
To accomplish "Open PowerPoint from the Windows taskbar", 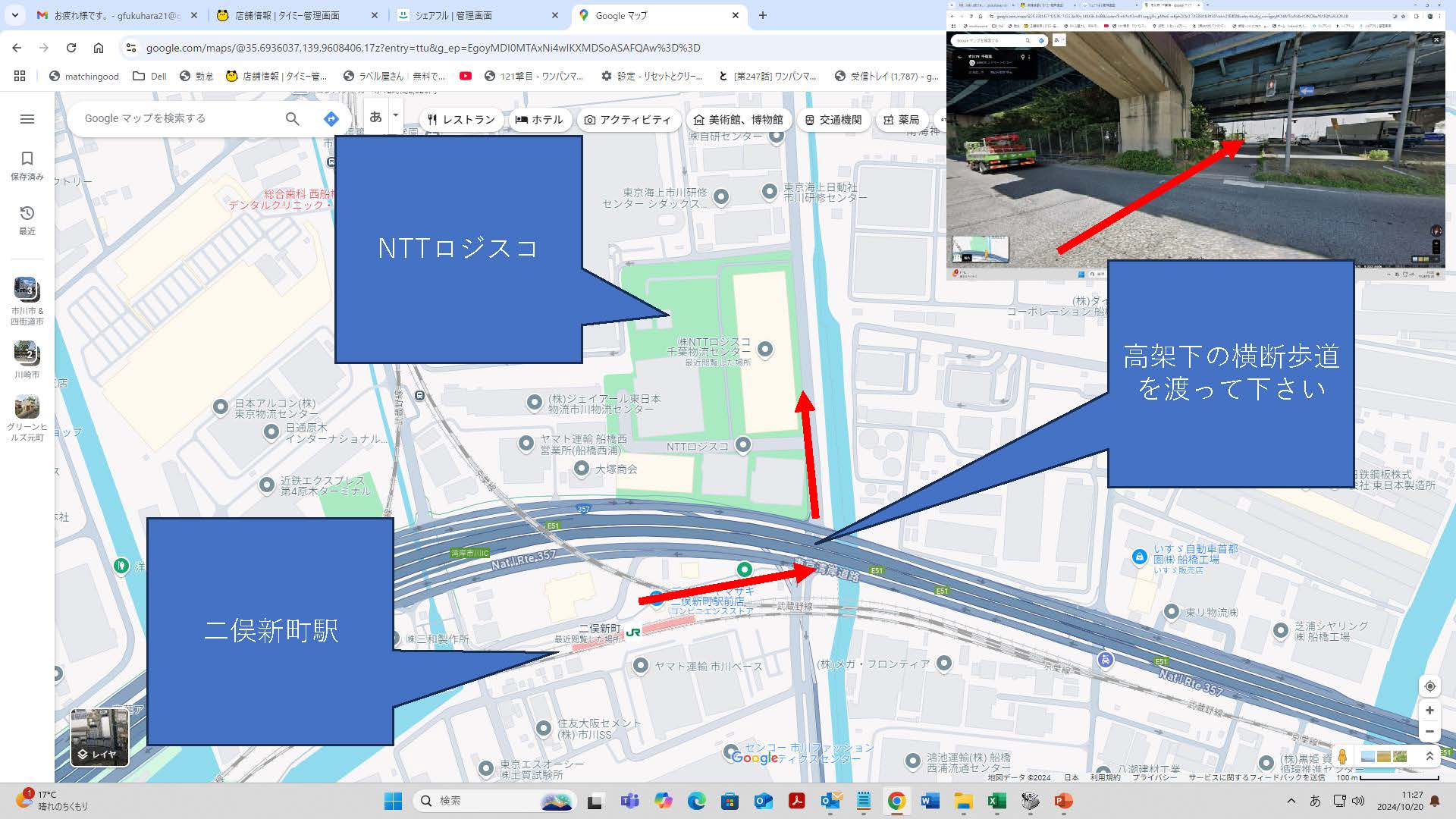I will [1063, 801].
